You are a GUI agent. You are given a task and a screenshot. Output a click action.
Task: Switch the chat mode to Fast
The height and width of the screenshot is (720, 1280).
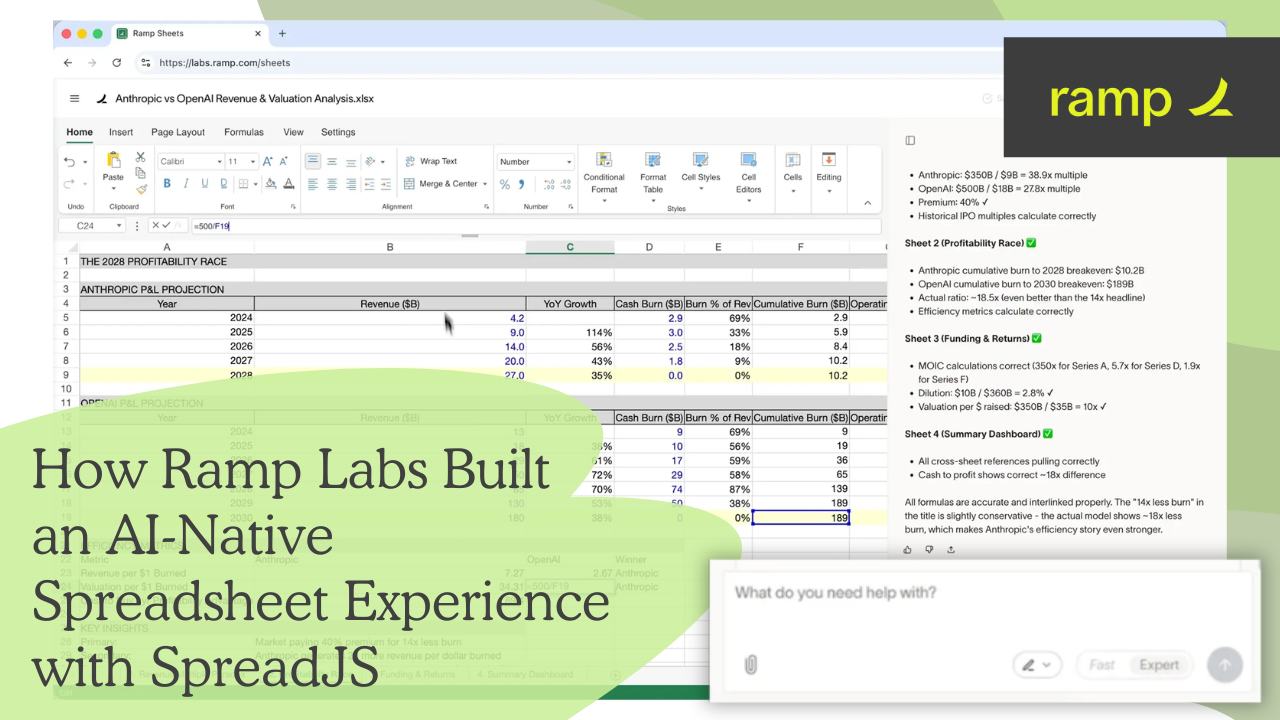click(1102, 665)
